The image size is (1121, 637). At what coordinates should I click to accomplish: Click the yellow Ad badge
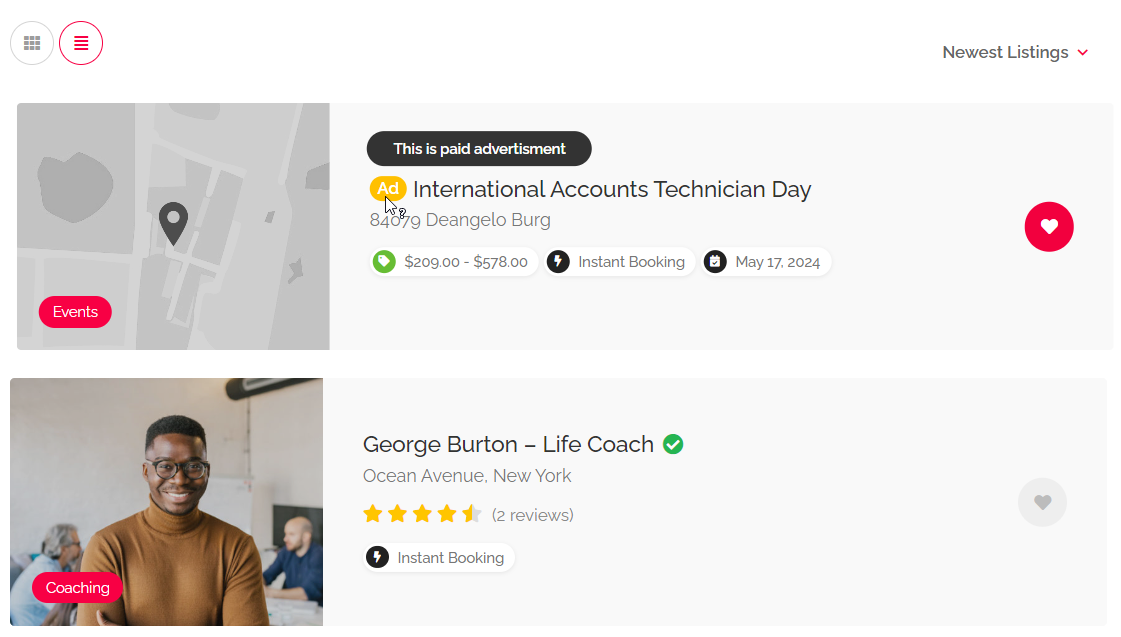click(x=388, y=189)
